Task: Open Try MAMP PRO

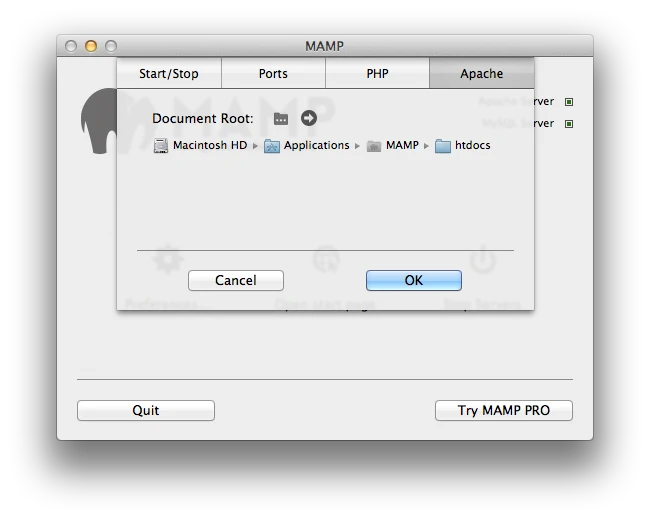Action: 504,410
